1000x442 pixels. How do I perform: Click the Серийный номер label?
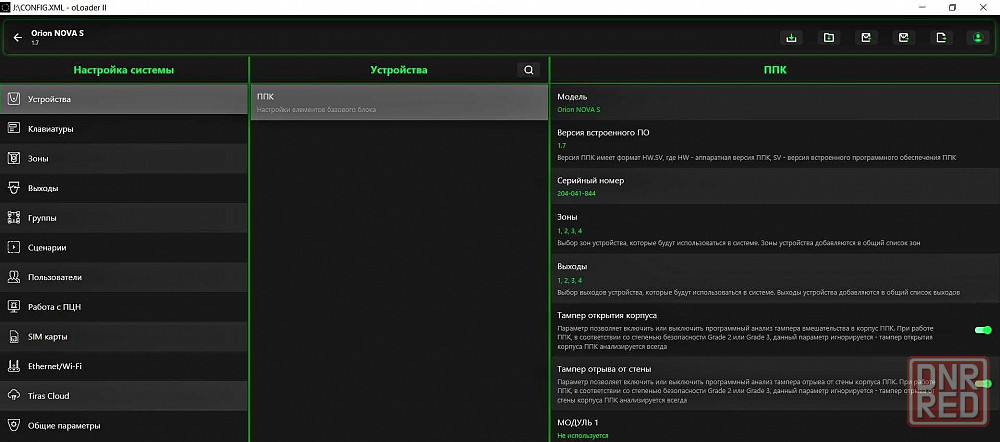(591, 180)
